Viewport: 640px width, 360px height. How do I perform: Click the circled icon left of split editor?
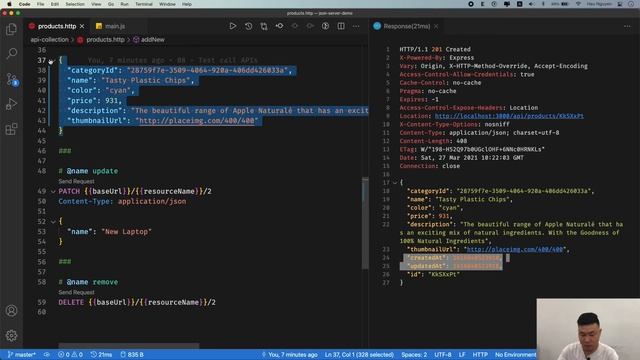(325, 26)
